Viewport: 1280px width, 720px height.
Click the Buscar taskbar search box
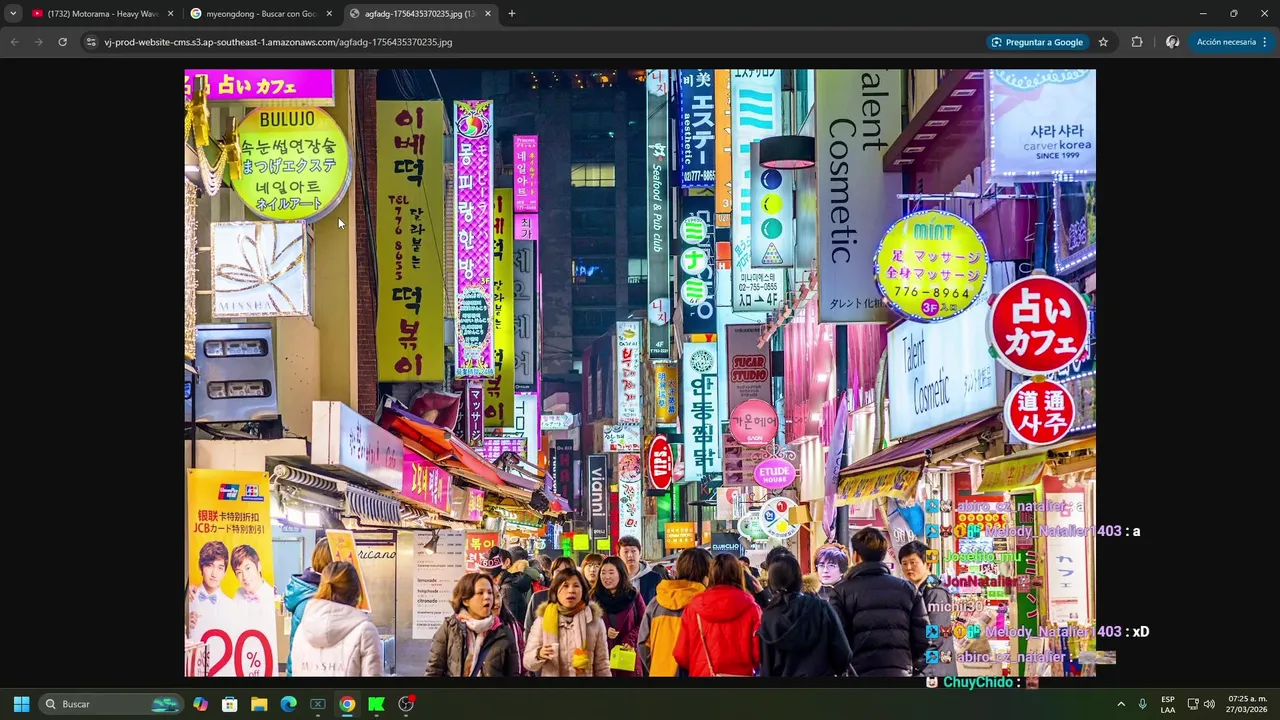pos(111,704)
